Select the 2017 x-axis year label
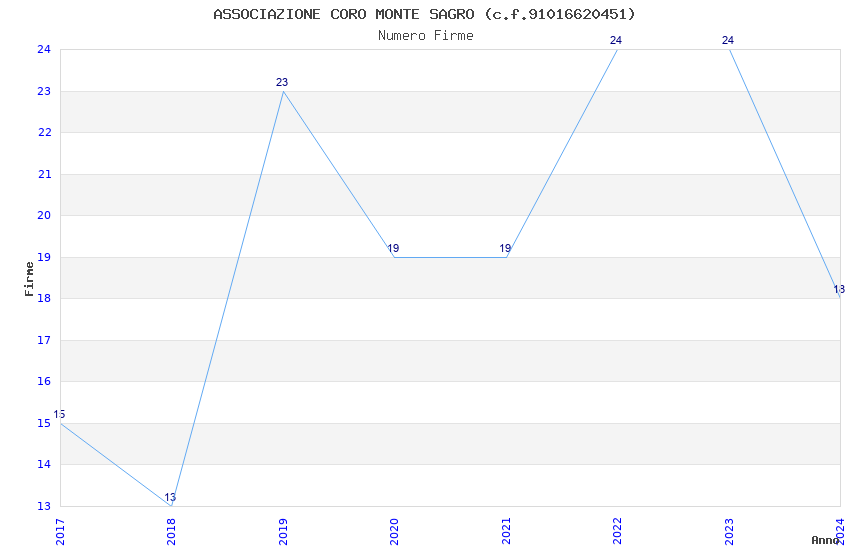 tap(60, 532)
